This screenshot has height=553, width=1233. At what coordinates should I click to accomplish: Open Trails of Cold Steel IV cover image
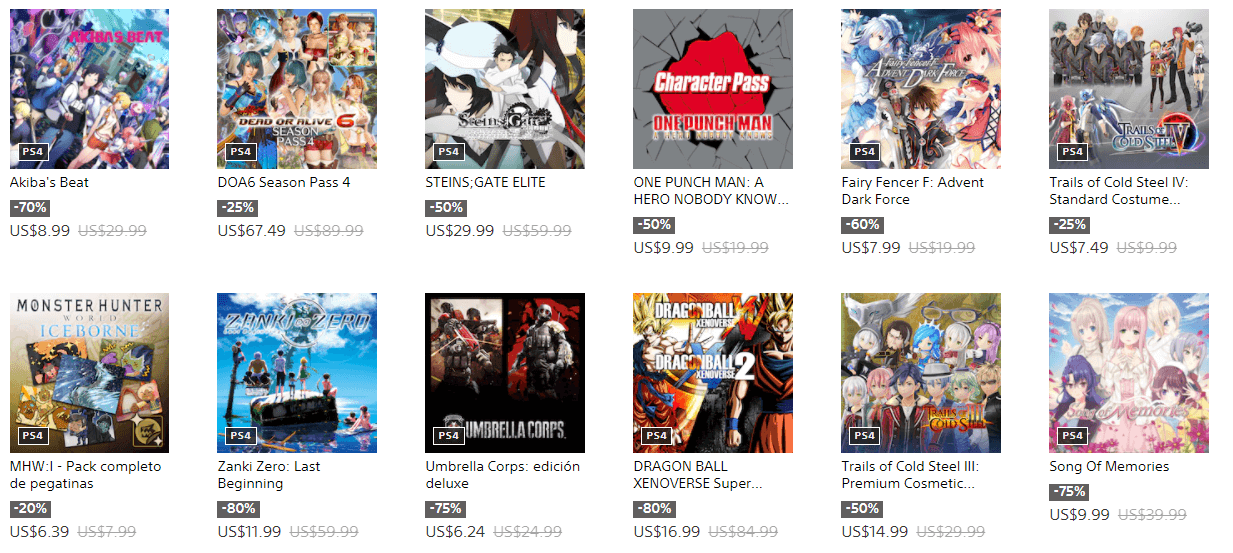pos(1129,89)
